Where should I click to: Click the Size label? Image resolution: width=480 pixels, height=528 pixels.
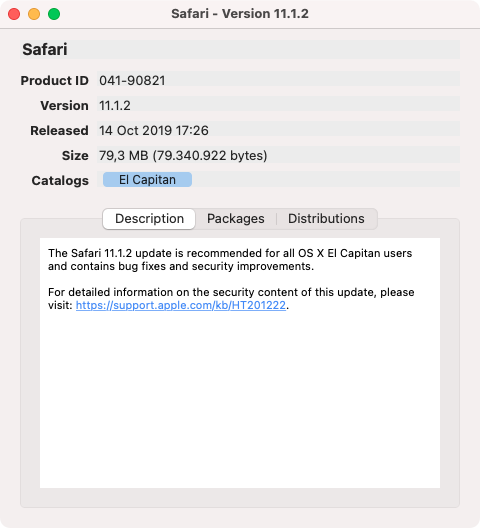pyautogui.click(x=75, y=156)
